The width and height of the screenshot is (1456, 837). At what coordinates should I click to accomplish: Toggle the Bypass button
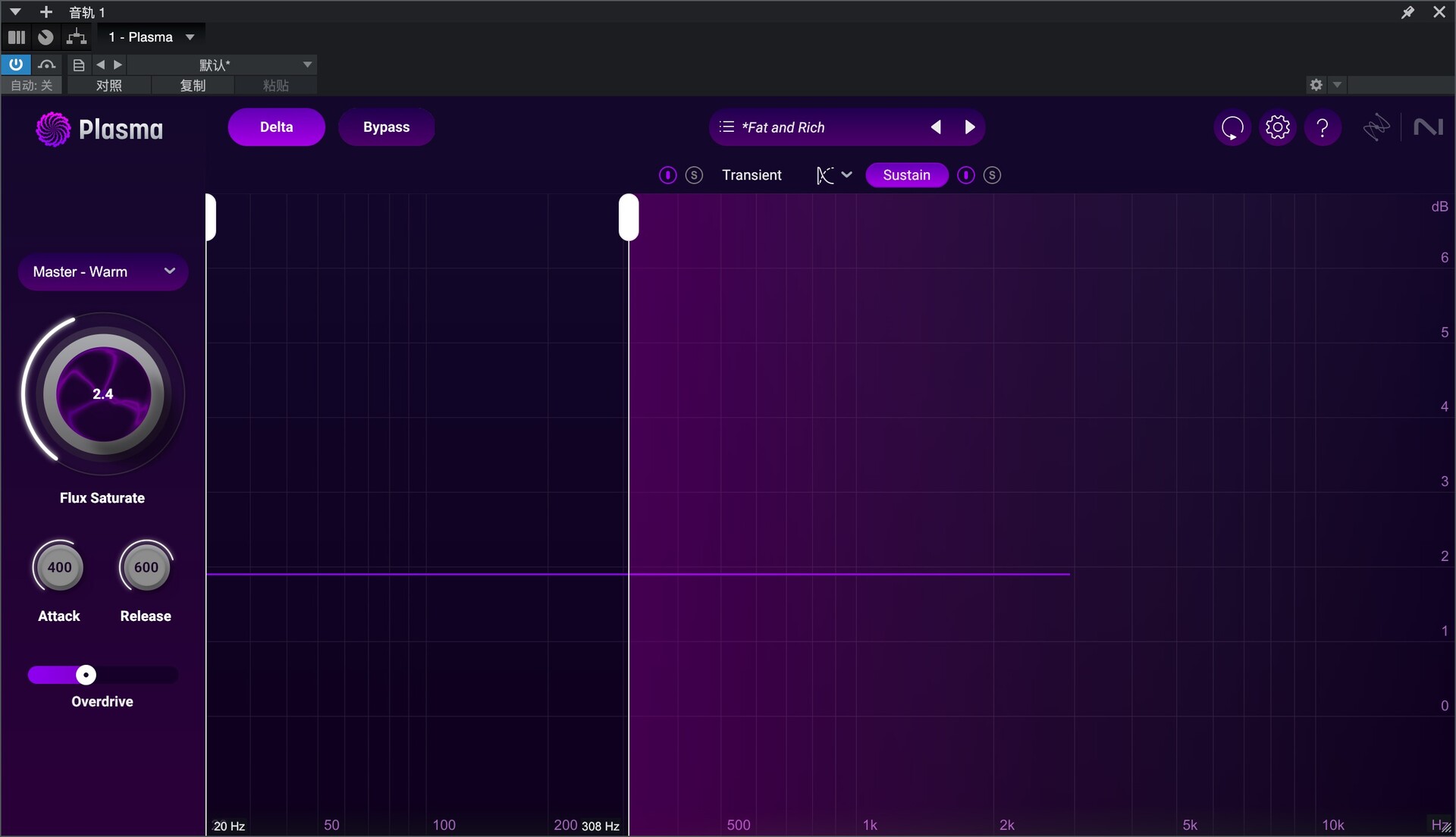[386, 127]
